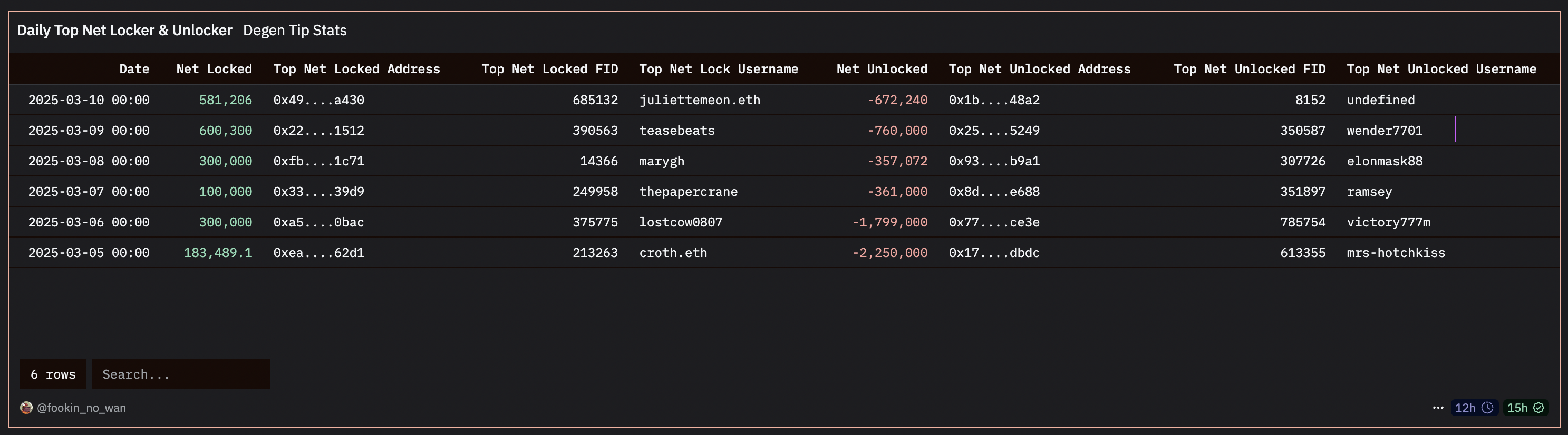Screen dimensions: 1568x435
Task: Select address 0xfb....1c71
Action: (x=318, y=161)
